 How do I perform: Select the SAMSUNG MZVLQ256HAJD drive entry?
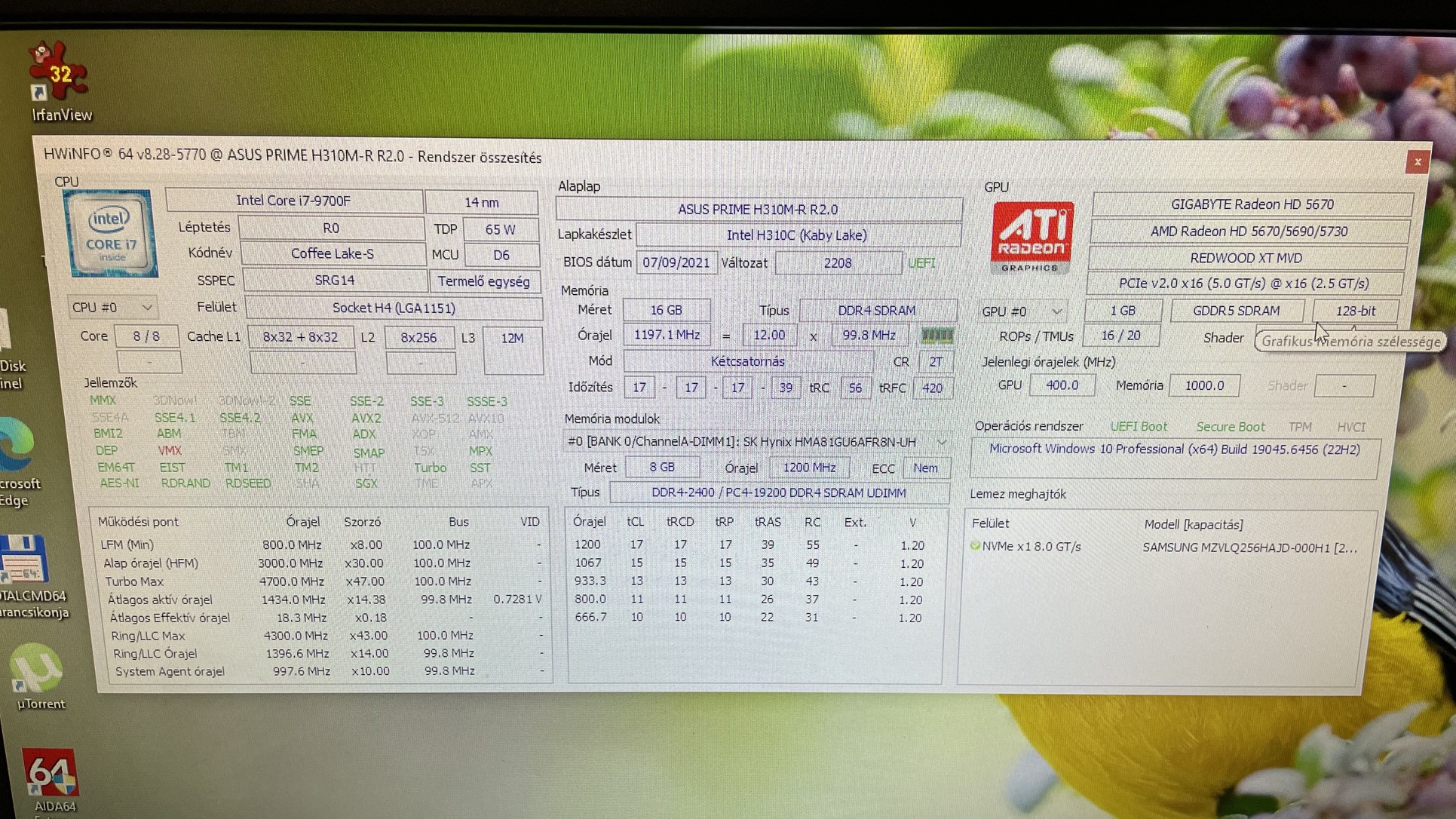[1249, 548]
